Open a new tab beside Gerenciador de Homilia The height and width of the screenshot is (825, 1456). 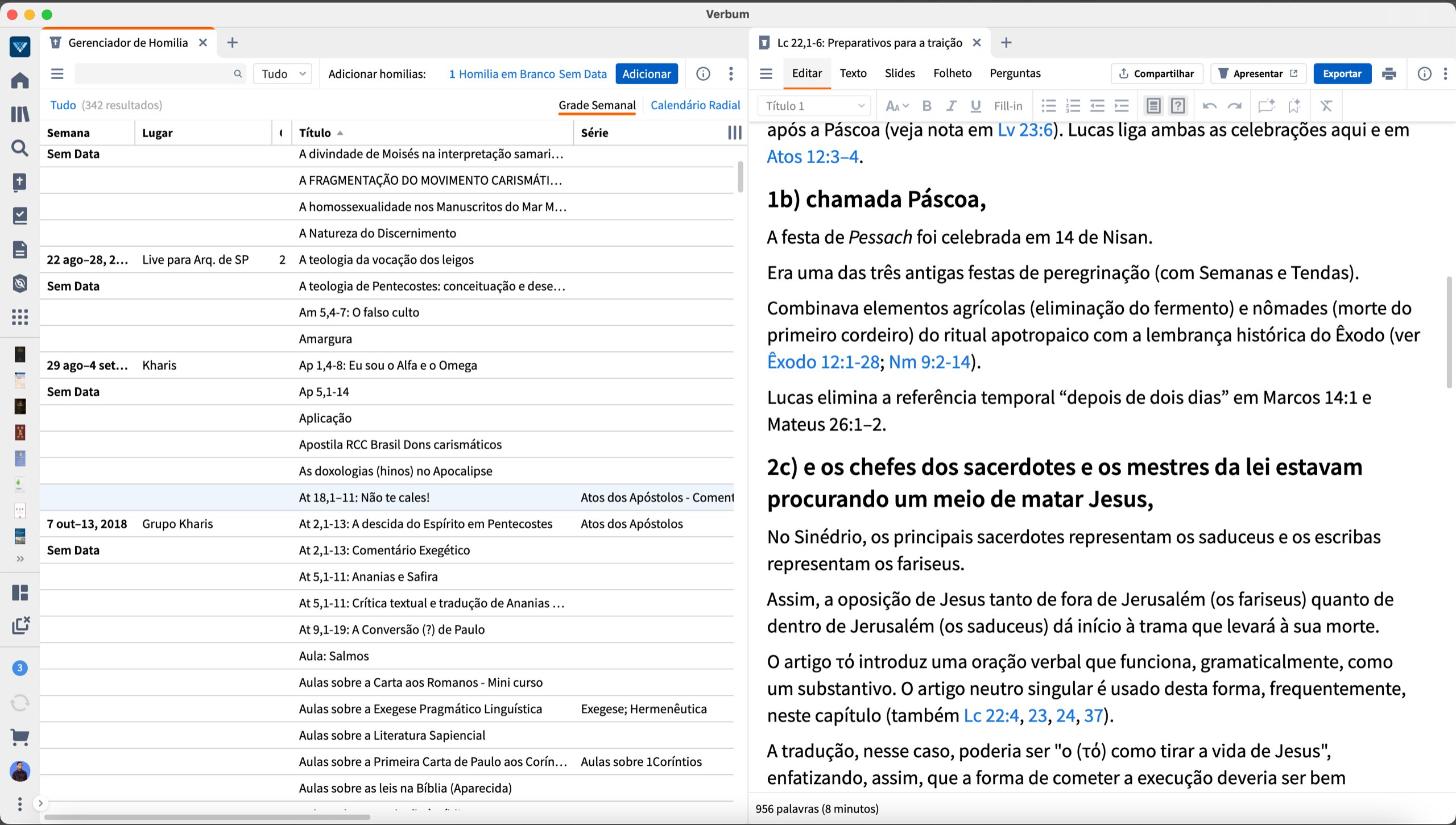coord(232,43)
